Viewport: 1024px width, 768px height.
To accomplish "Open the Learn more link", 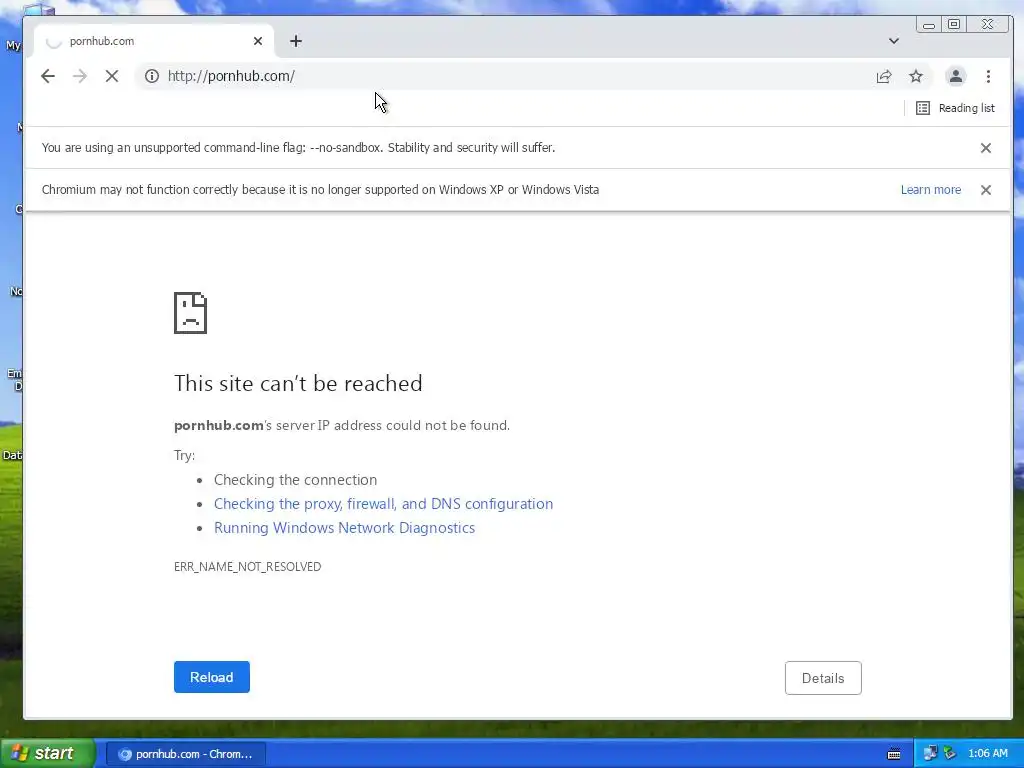I will coord(931,190).
